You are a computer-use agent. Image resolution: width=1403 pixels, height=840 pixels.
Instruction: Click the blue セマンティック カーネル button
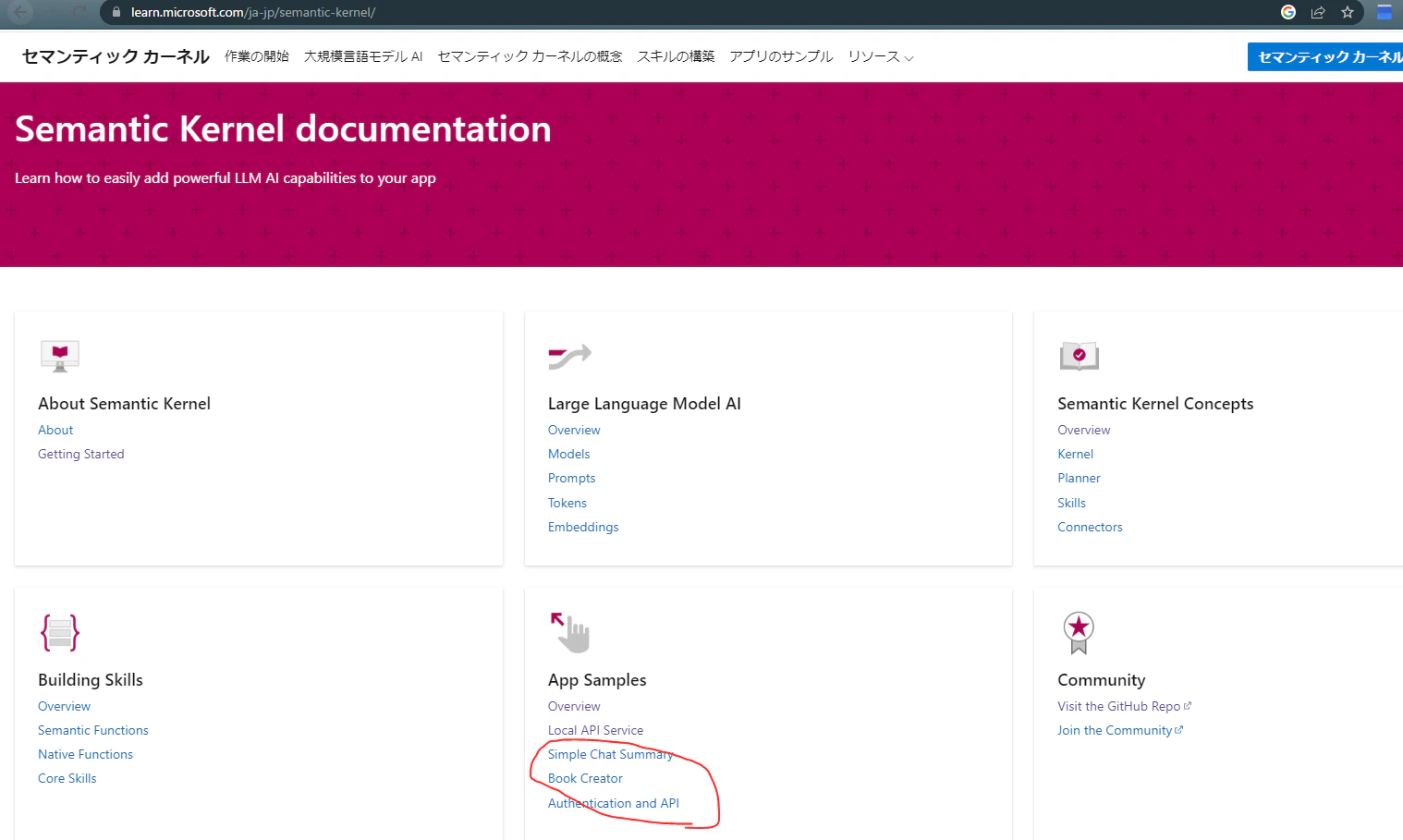click(1325, 56)
